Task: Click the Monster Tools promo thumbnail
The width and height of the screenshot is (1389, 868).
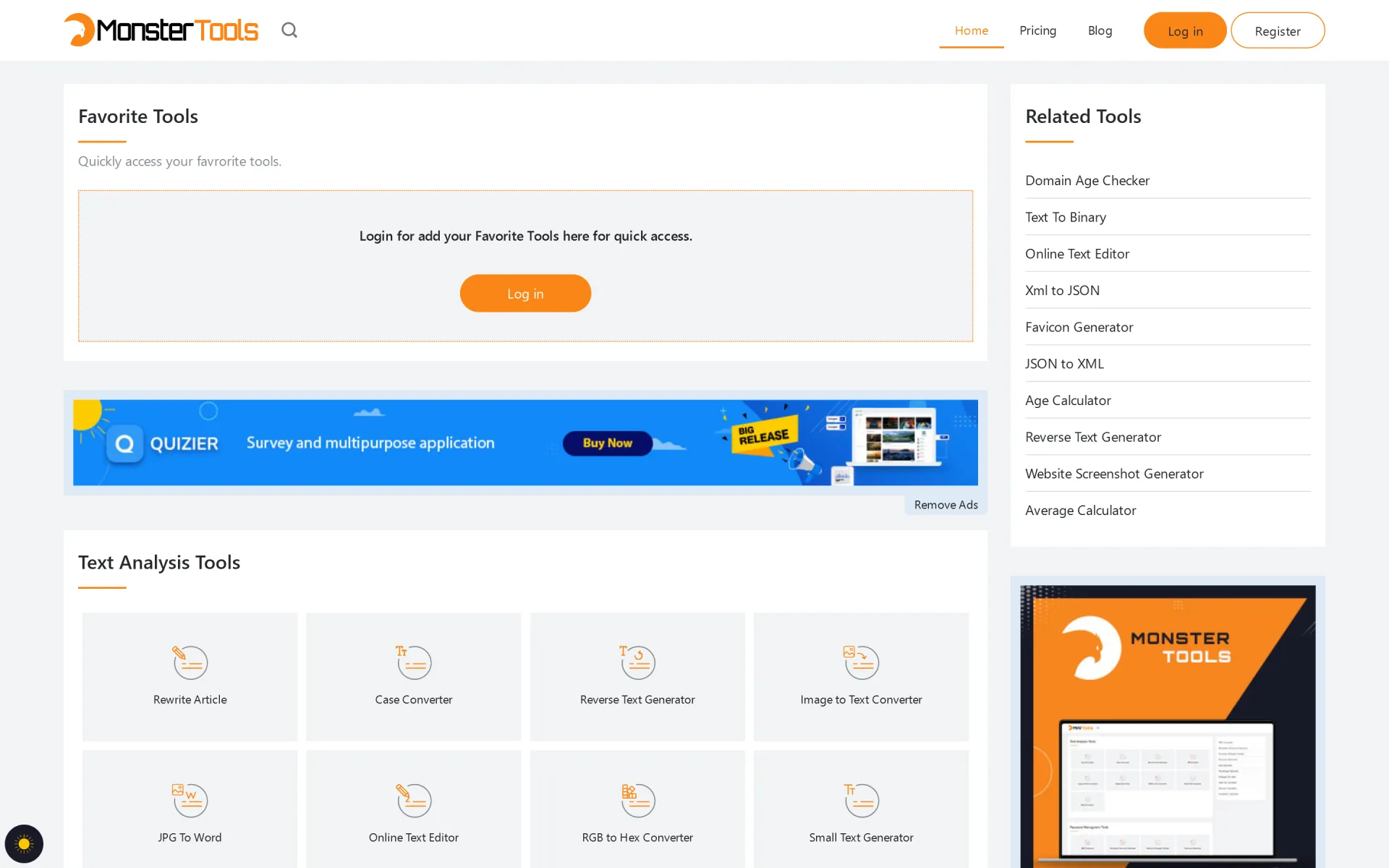Action: pyautogui.click(x=1166, y=723)
